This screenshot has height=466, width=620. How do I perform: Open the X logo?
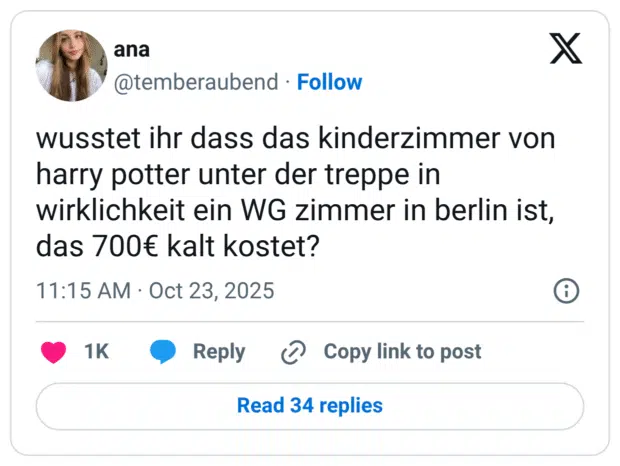point(565,48)
